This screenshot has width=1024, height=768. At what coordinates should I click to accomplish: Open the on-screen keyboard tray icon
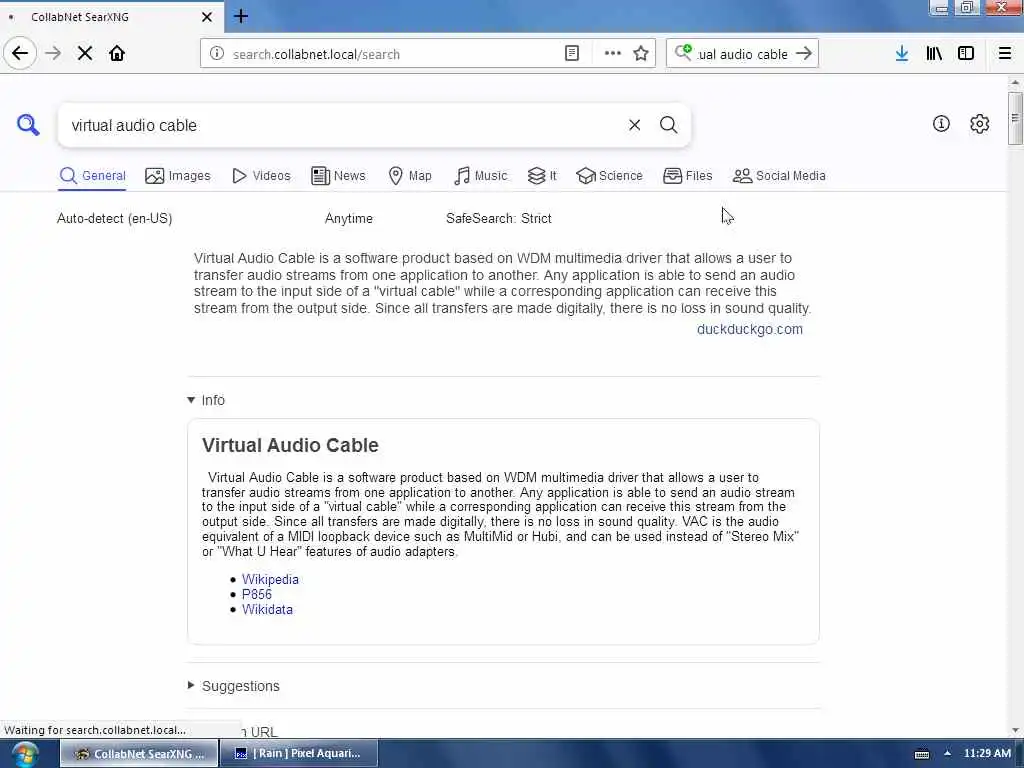pyautogui.click(x=921, y=754)
